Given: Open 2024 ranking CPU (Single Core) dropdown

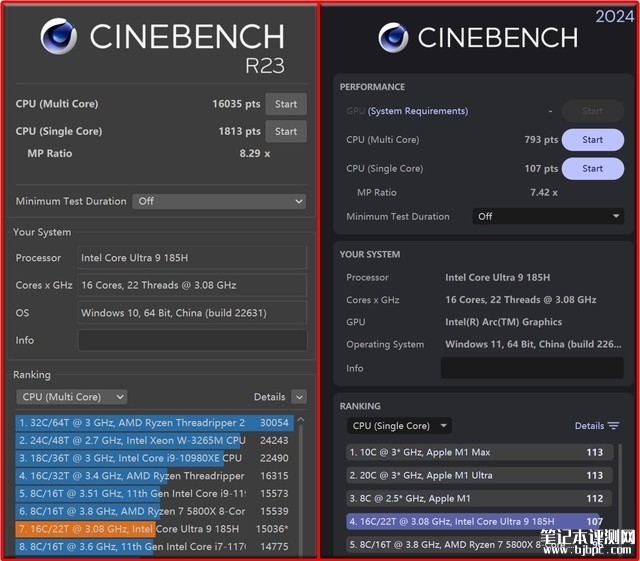Looking at the screenshot, I should coord(399,426).
